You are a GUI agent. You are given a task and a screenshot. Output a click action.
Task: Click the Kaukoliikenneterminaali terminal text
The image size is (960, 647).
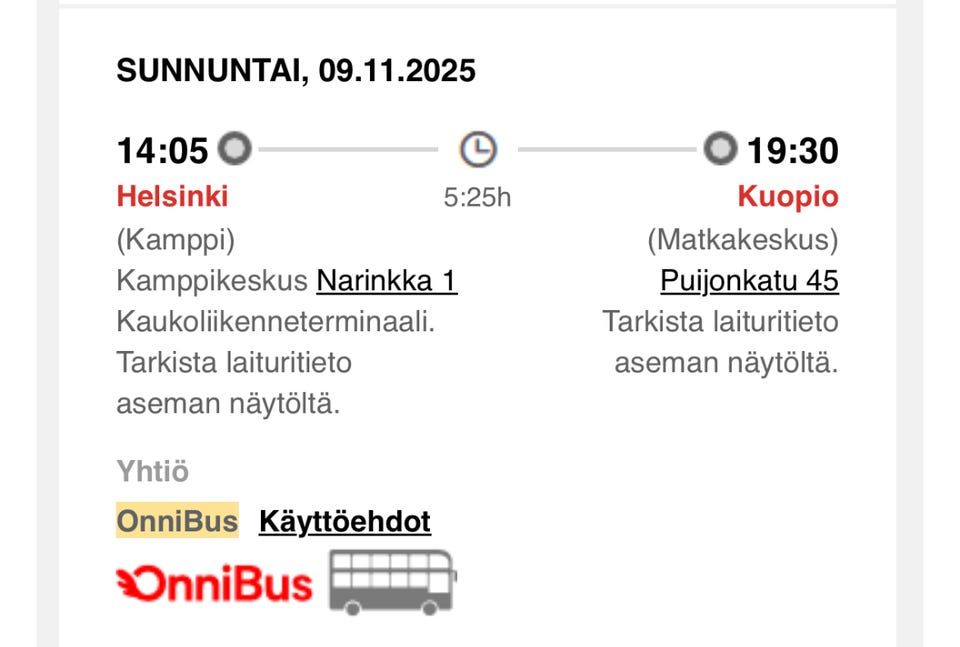coord(276,322)
